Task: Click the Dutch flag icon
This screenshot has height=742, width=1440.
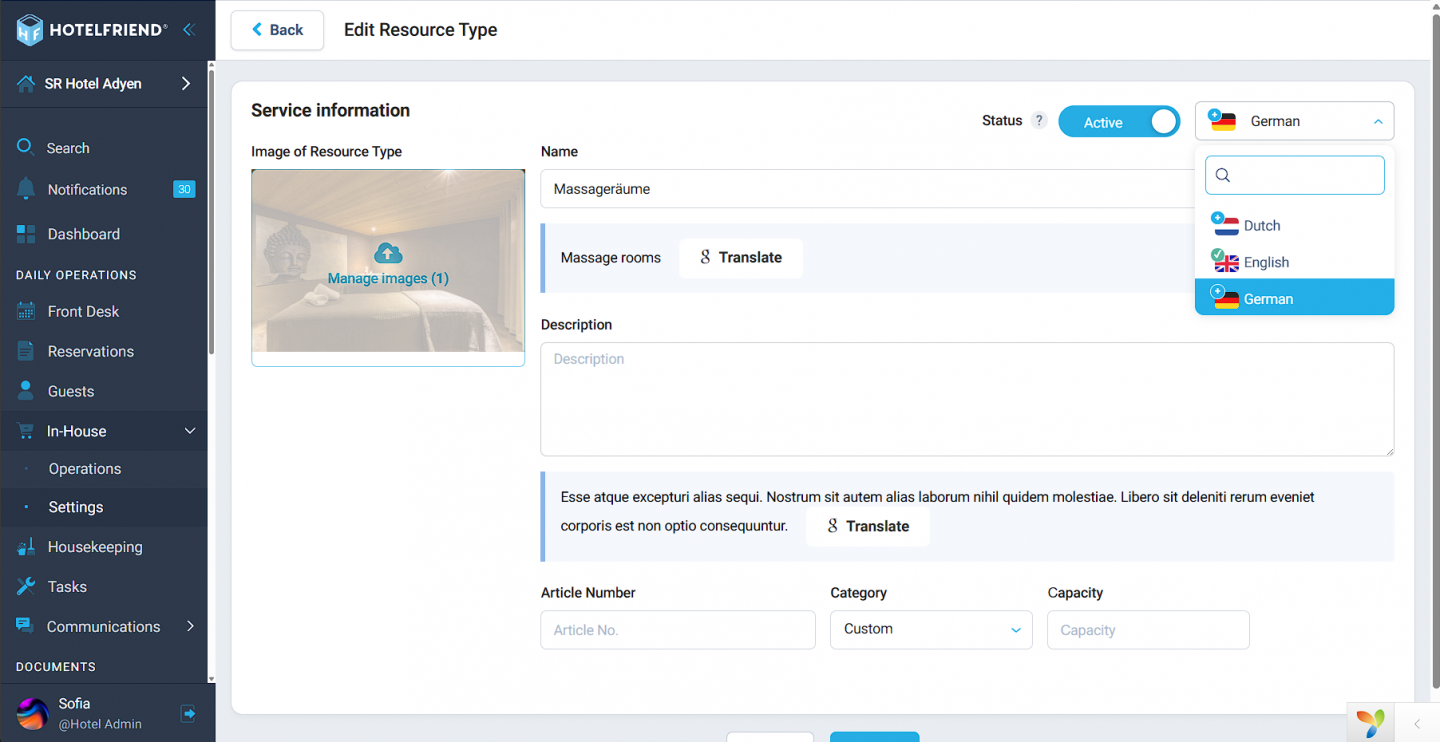Action: coord(1226,226)
